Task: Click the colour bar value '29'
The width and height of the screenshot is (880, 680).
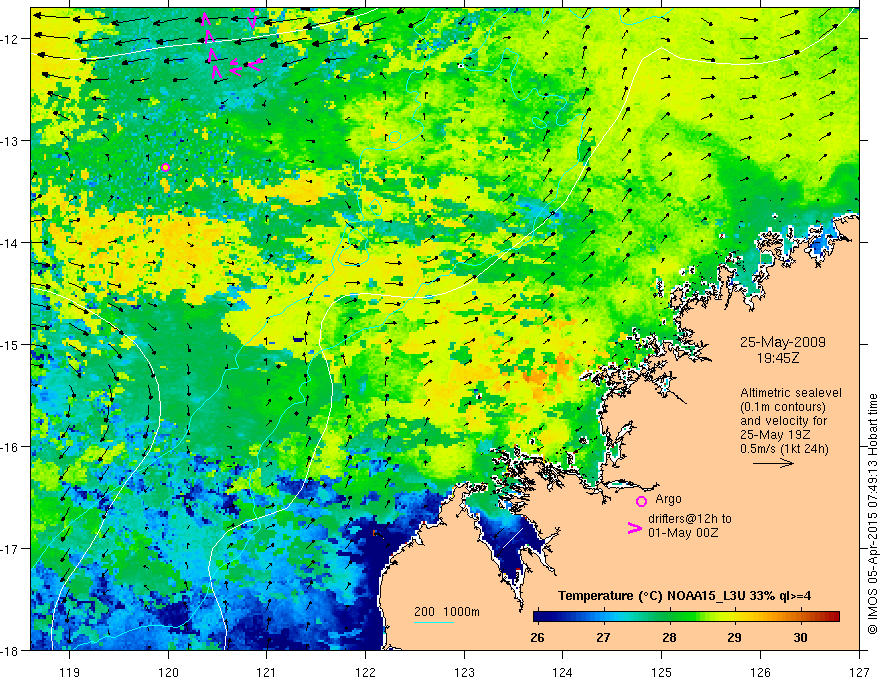Action: (x=734, y=637)
